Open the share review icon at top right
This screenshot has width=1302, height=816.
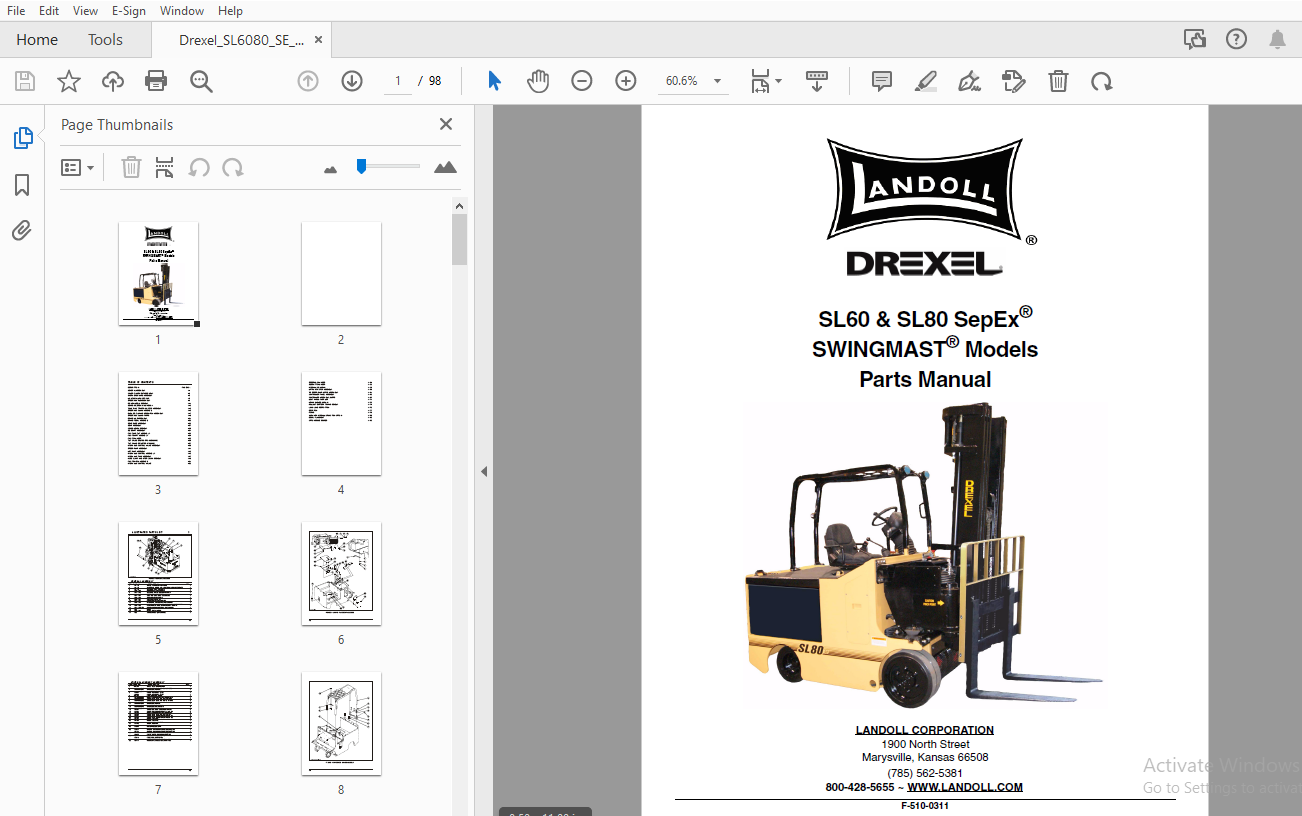tap(1194, 39)
